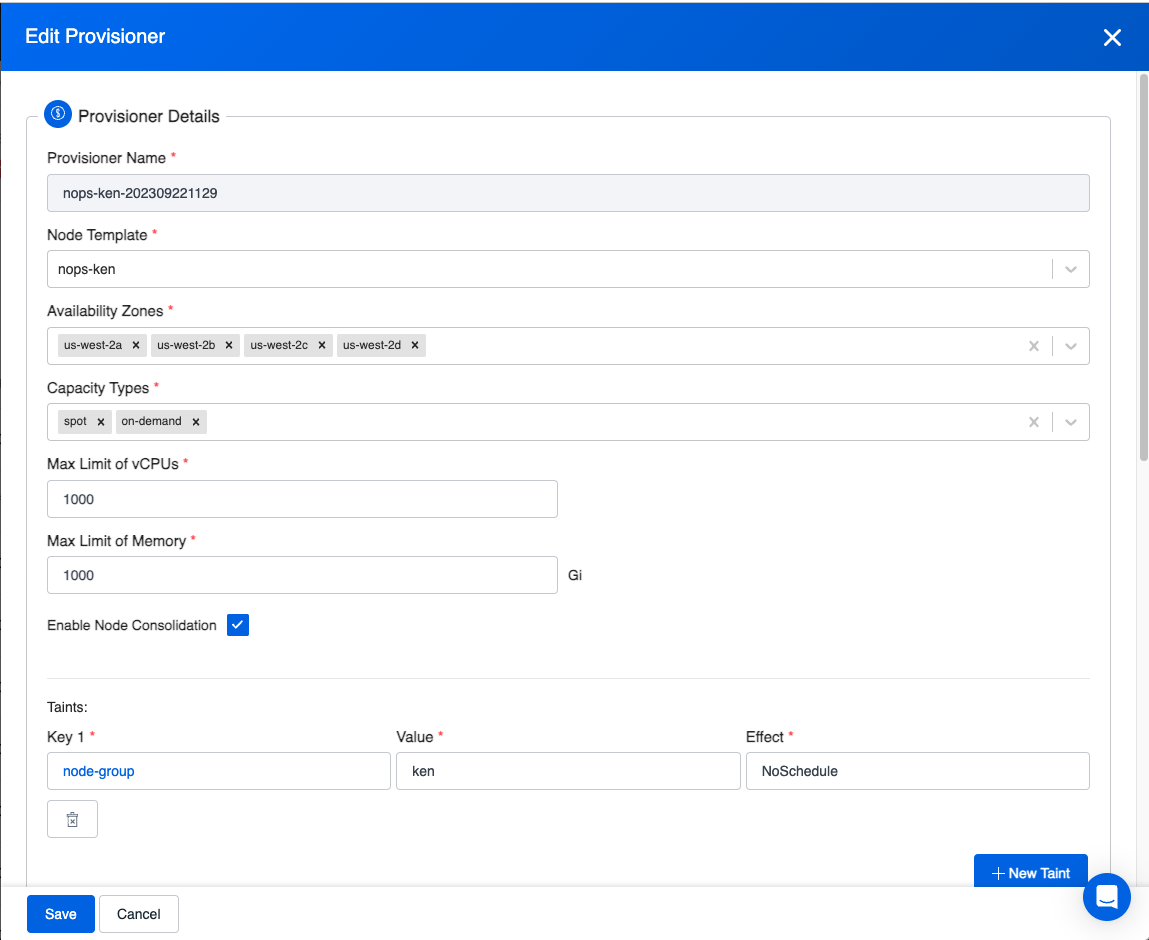Uncheck Enable Node Consolidation checkbox

point(238,625)
